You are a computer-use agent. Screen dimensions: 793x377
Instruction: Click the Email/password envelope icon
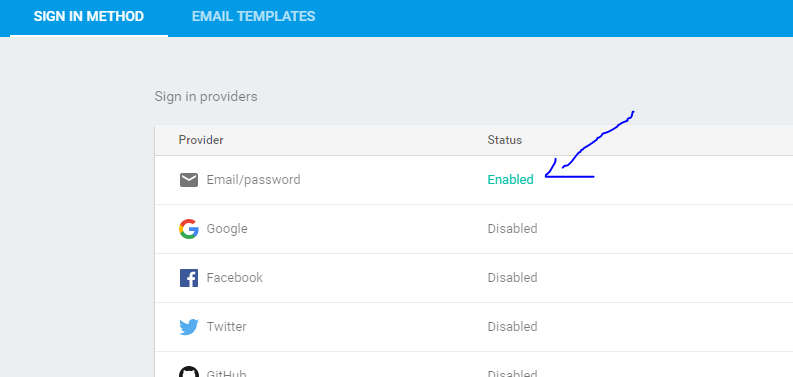189,180
